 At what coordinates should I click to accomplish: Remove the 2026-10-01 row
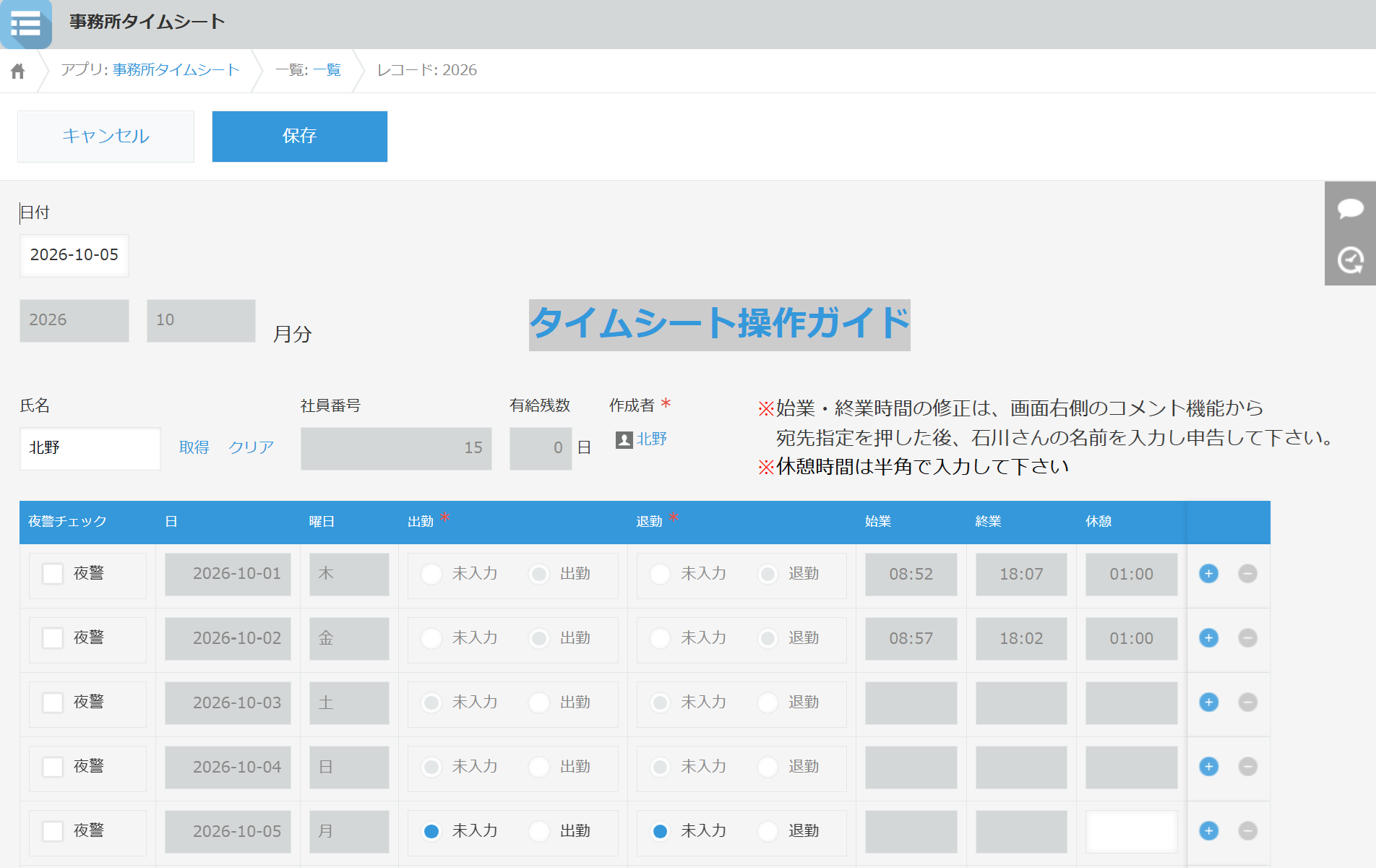(1247, 574)
